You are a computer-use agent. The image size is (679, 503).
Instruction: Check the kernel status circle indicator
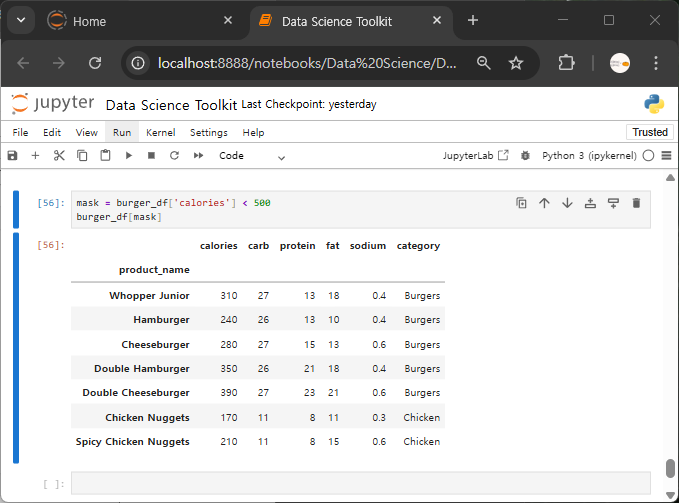(648, 155)
